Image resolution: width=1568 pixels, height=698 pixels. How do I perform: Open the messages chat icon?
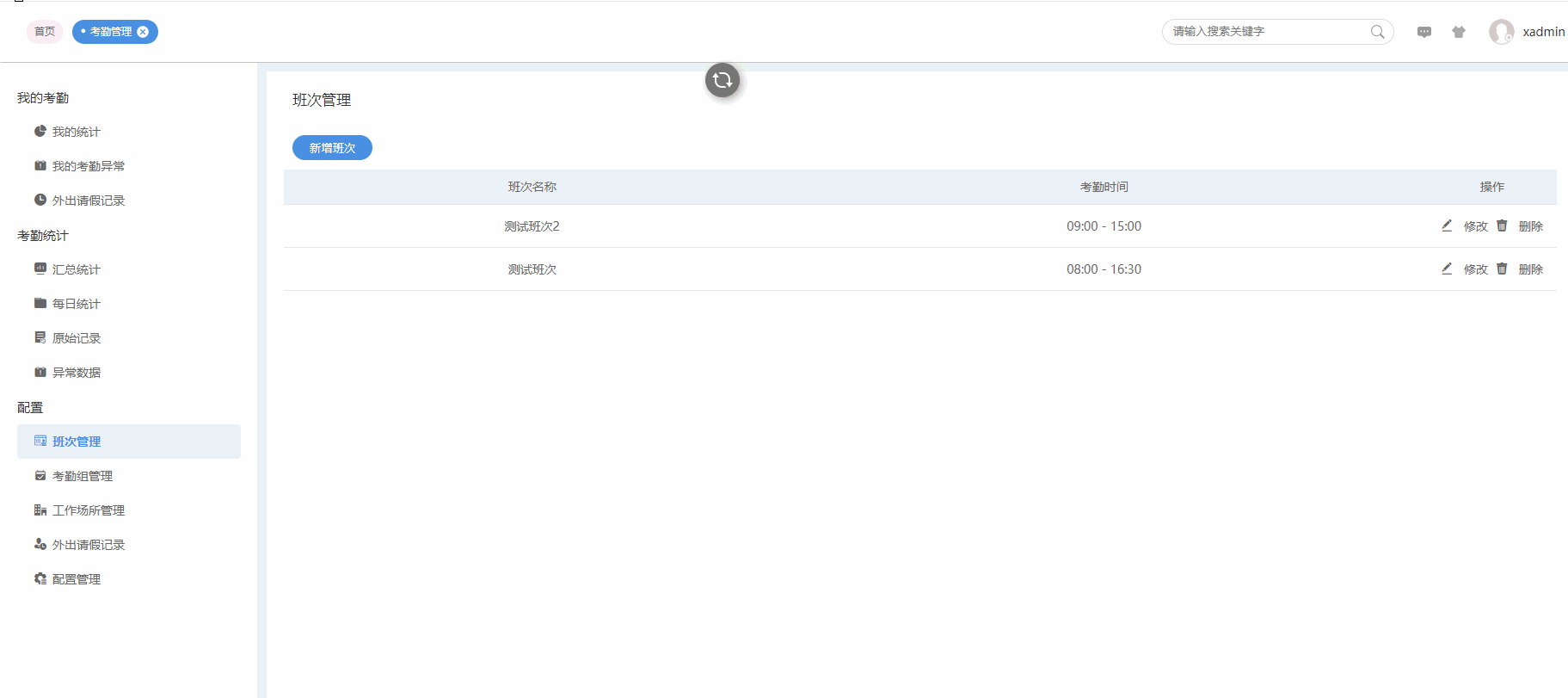1424,32
